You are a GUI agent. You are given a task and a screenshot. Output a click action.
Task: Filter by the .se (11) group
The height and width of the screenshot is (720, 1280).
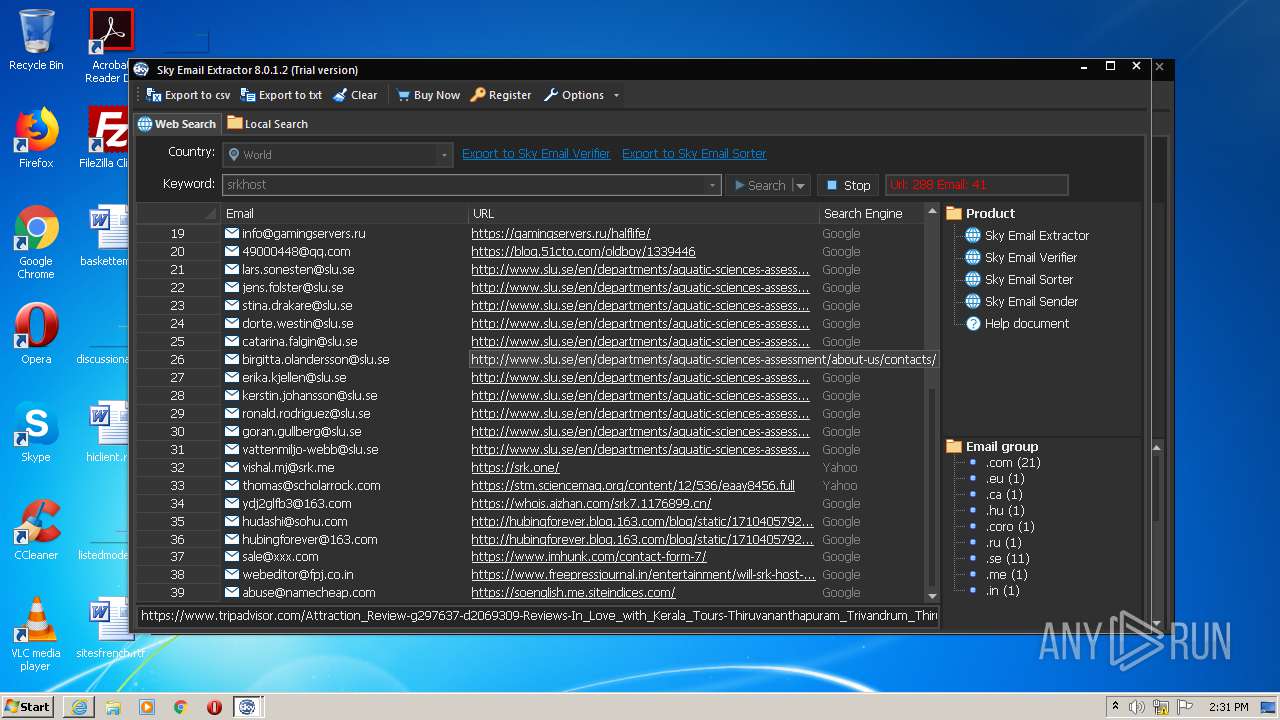pyautogui.click(x=1008, y=559)
